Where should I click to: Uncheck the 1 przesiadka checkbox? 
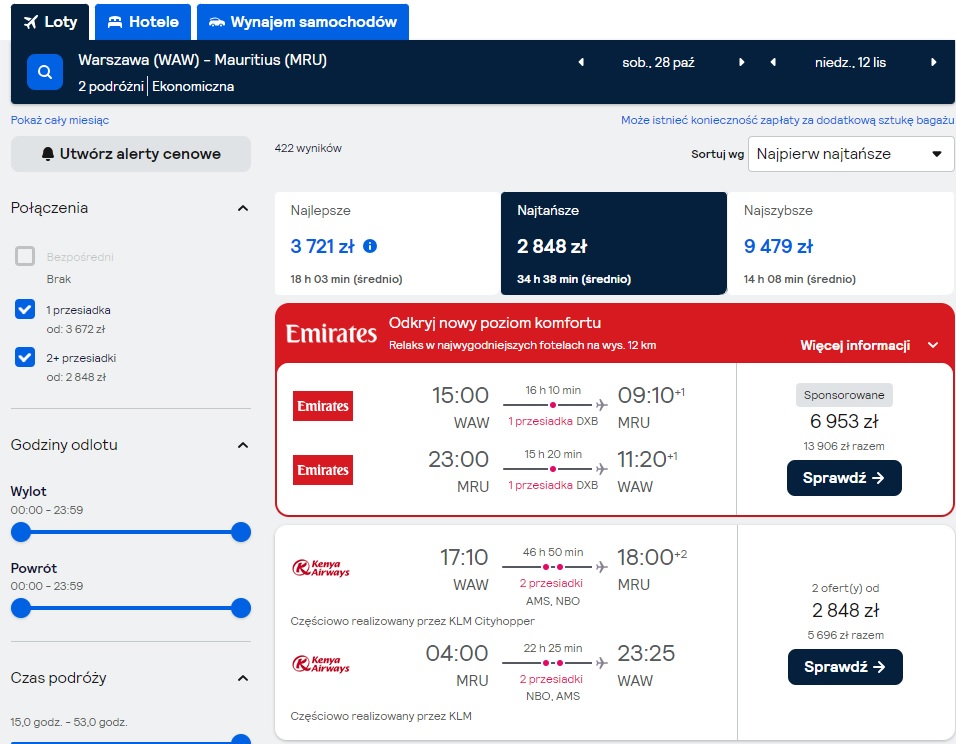pyautogui.click(x=25, y=309)
